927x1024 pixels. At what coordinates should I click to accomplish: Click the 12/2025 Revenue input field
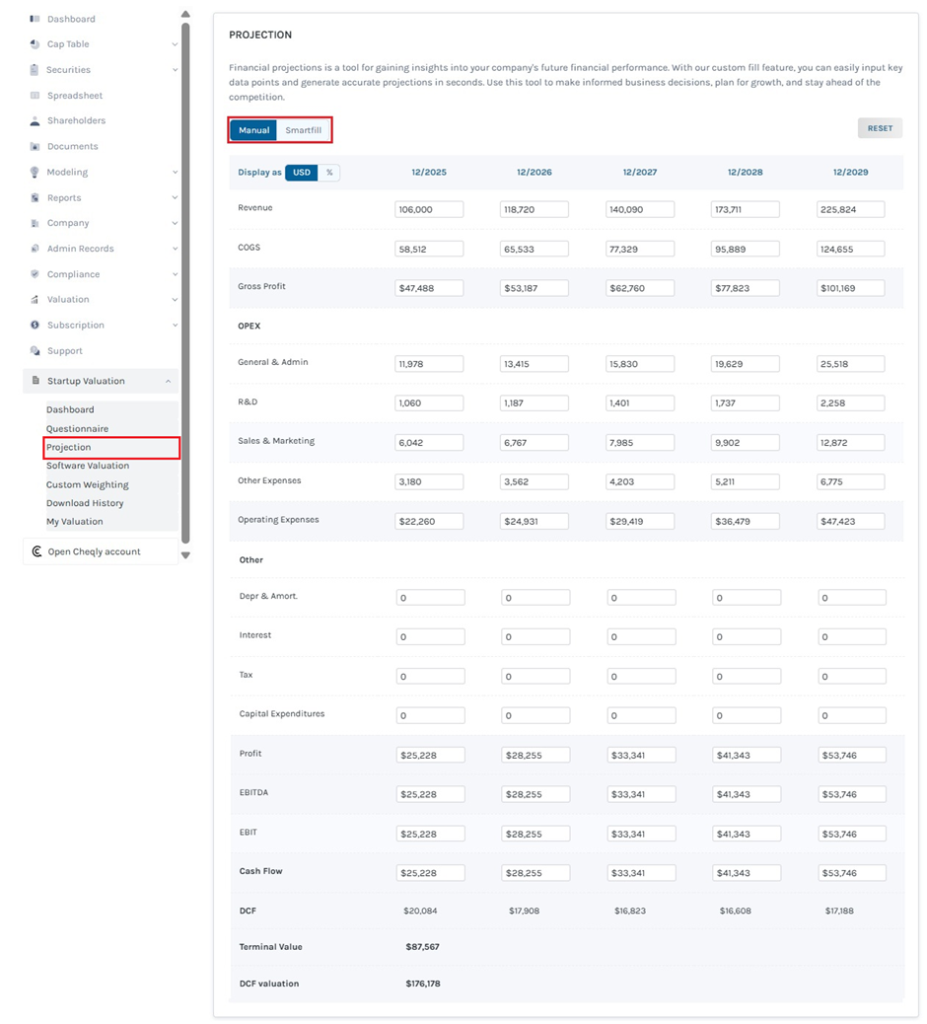tap(429, 209)
